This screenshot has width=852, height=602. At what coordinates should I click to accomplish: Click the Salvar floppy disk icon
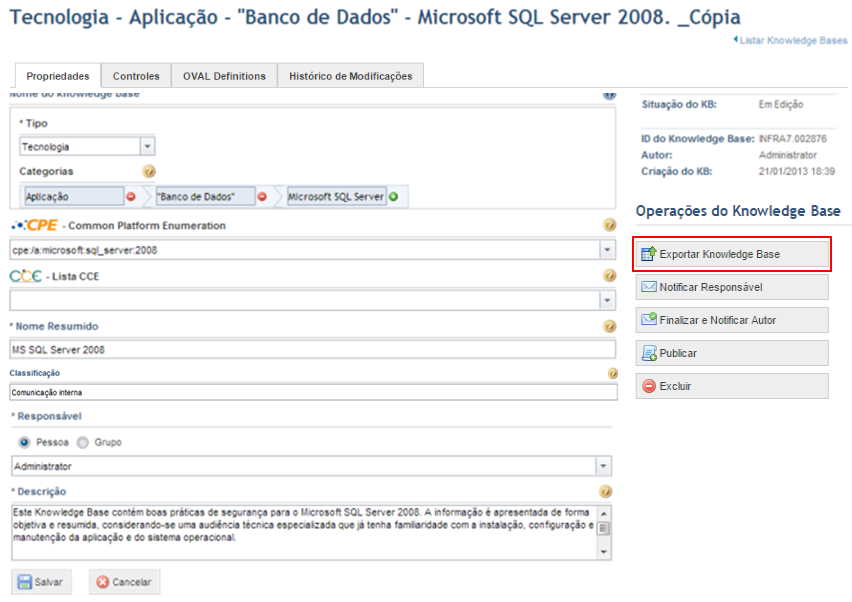[24, 582]
